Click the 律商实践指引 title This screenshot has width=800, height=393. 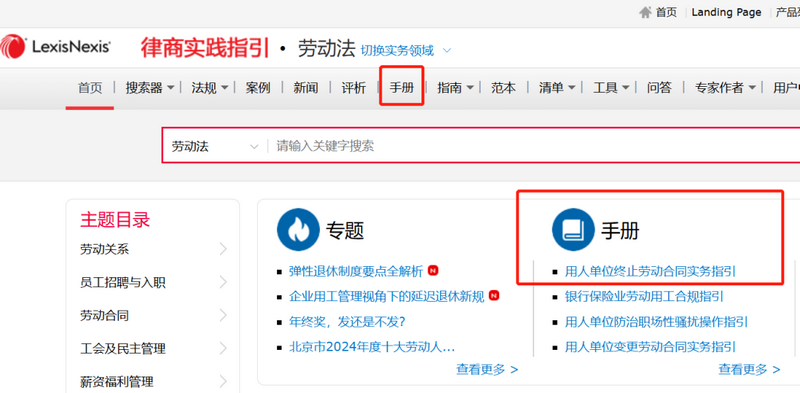coord(205,47)
